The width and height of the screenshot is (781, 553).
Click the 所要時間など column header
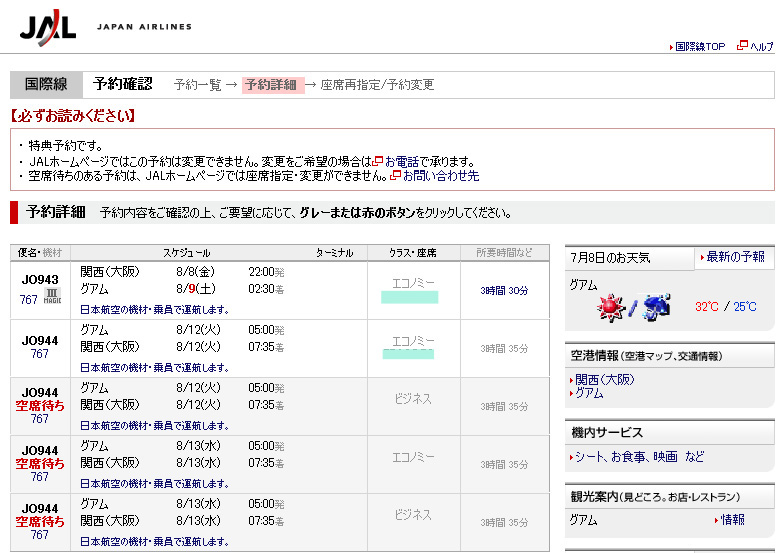click(x=504, y=253)
